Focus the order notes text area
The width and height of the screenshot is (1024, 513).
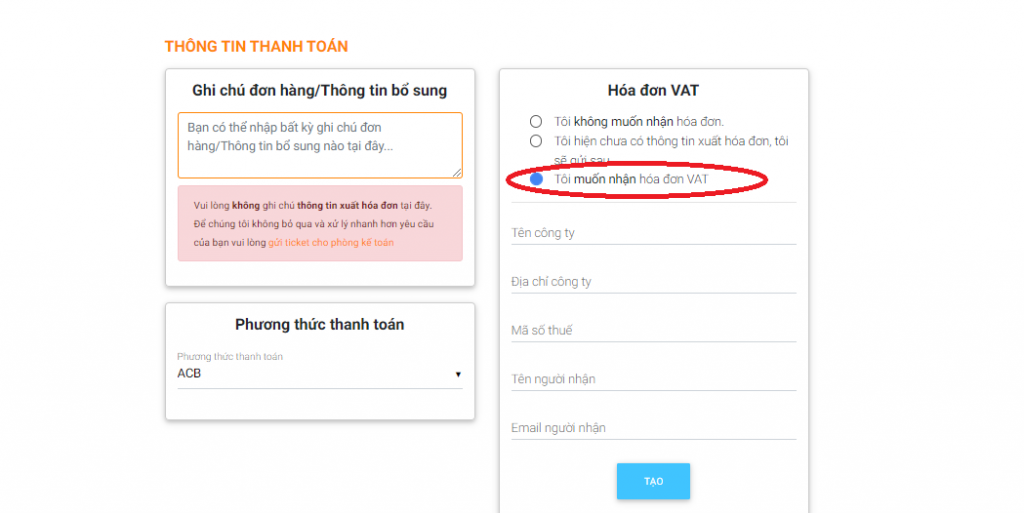pyautogui.click(x=319, y=144)
